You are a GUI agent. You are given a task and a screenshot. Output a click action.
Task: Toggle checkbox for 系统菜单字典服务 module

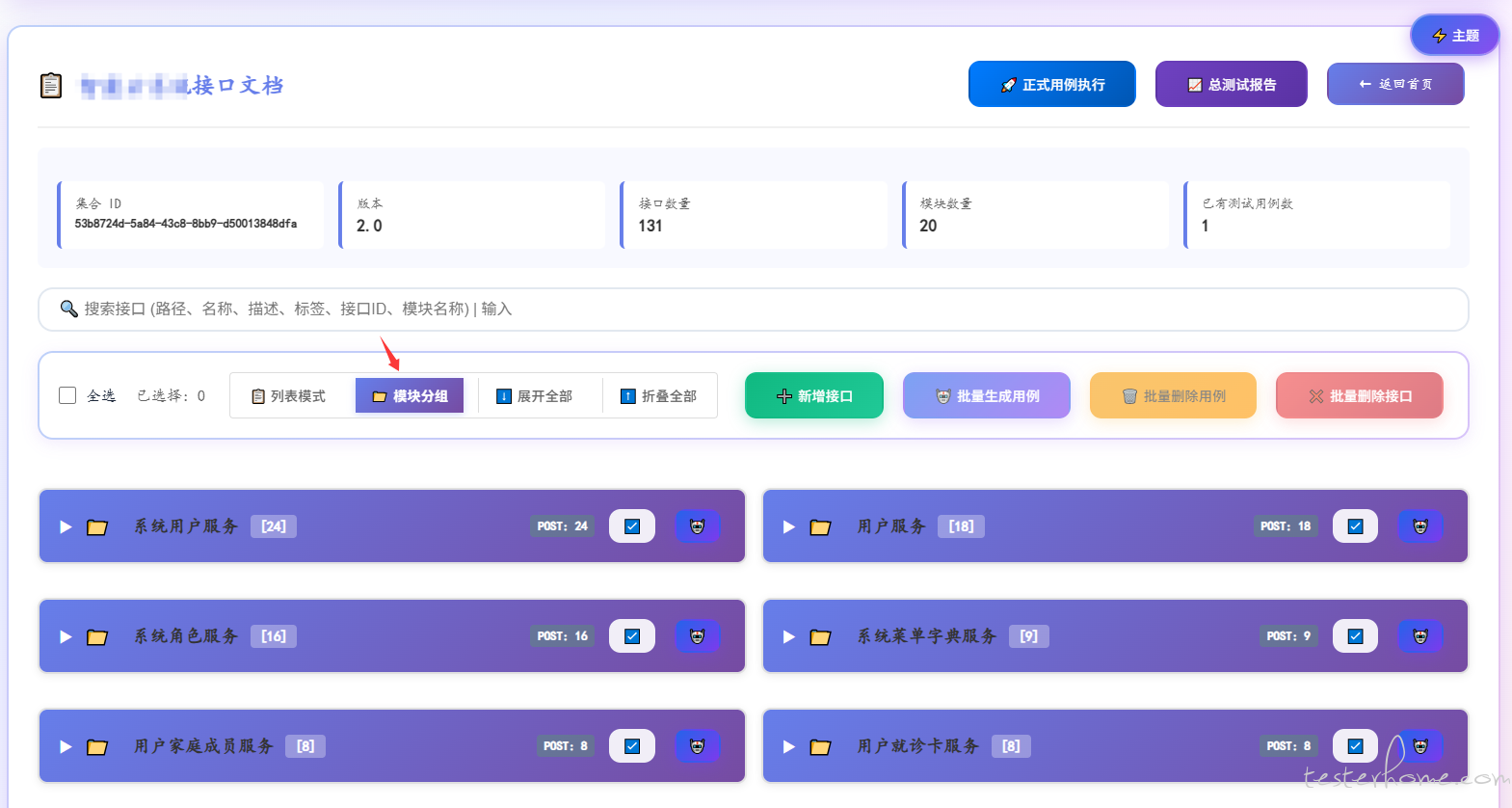(1355, 636)
